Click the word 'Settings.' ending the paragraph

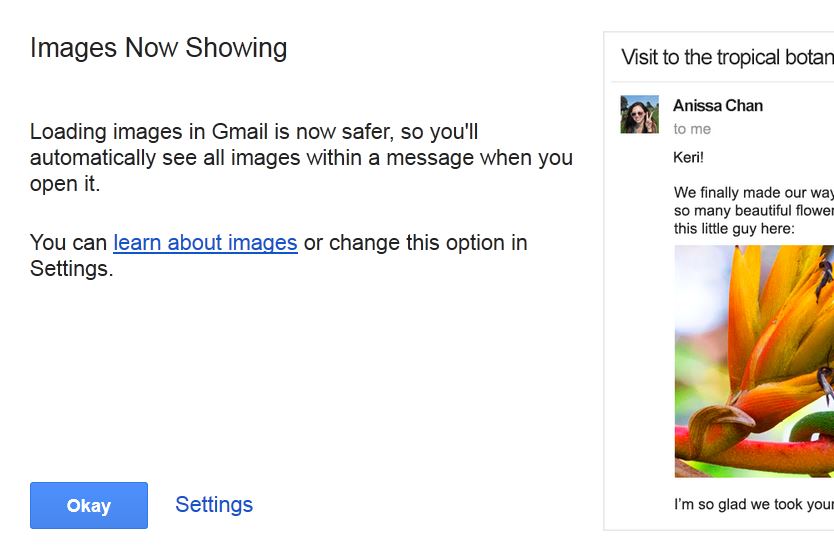click(x=71, y=269)
